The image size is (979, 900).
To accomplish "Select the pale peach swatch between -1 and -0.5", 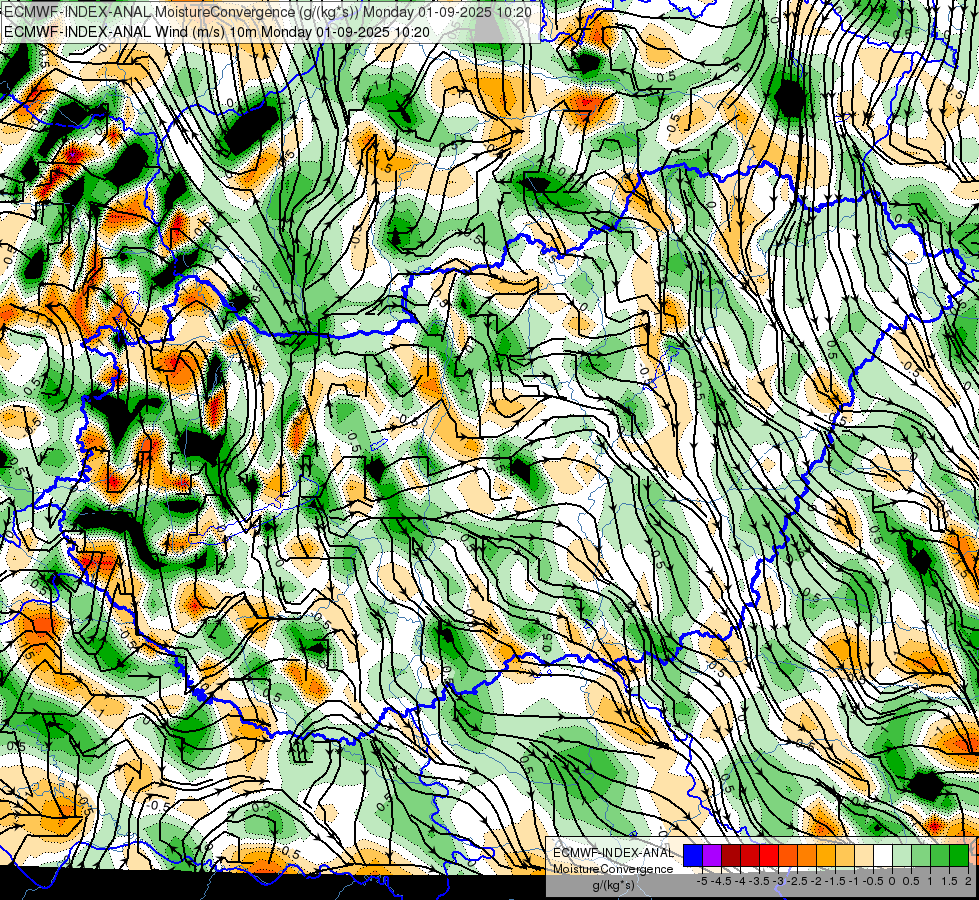I will [x=864, y=855].
